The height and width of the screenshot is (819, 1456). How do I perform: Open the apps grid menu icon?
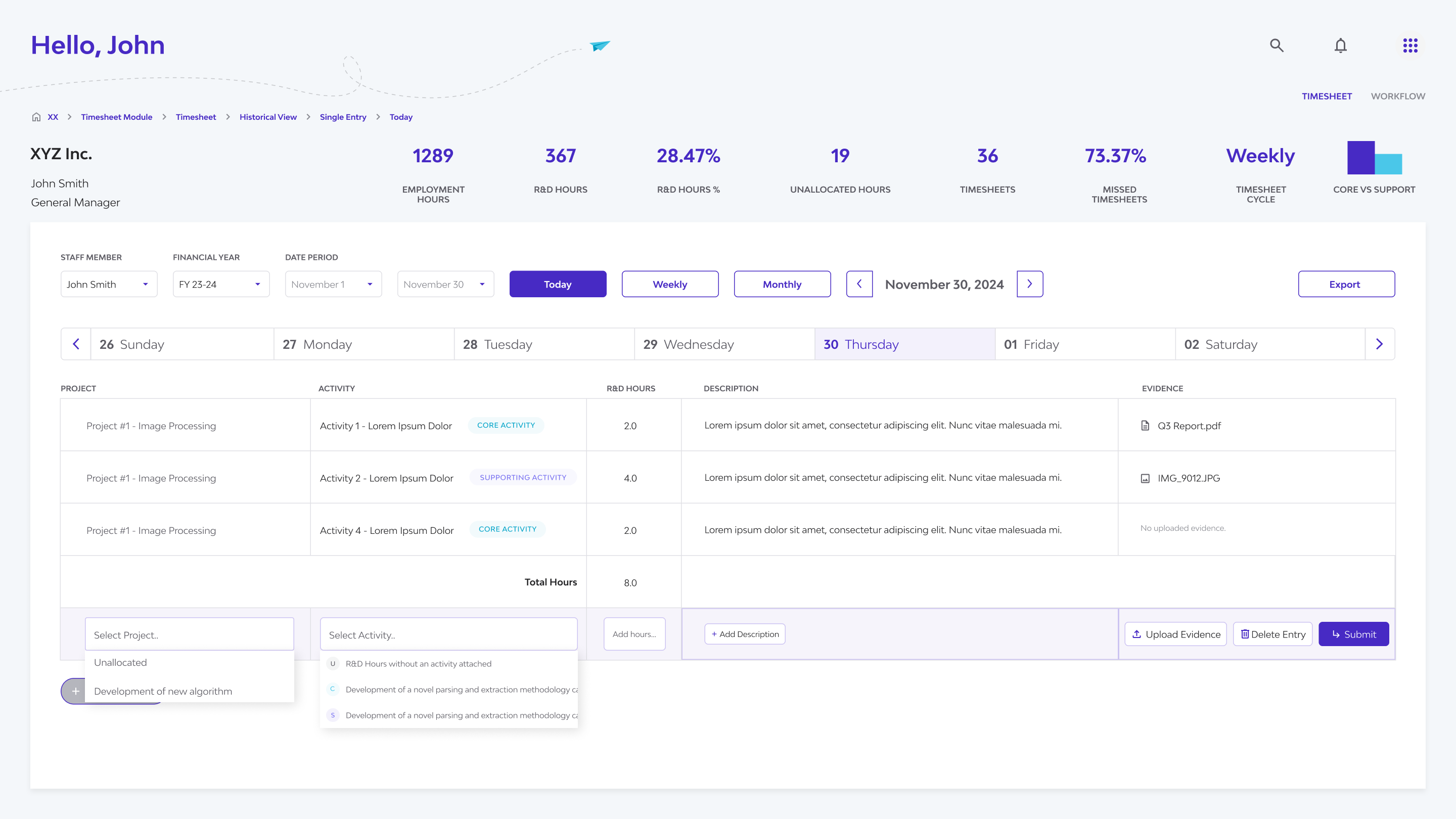click(x=1410, y=45)
